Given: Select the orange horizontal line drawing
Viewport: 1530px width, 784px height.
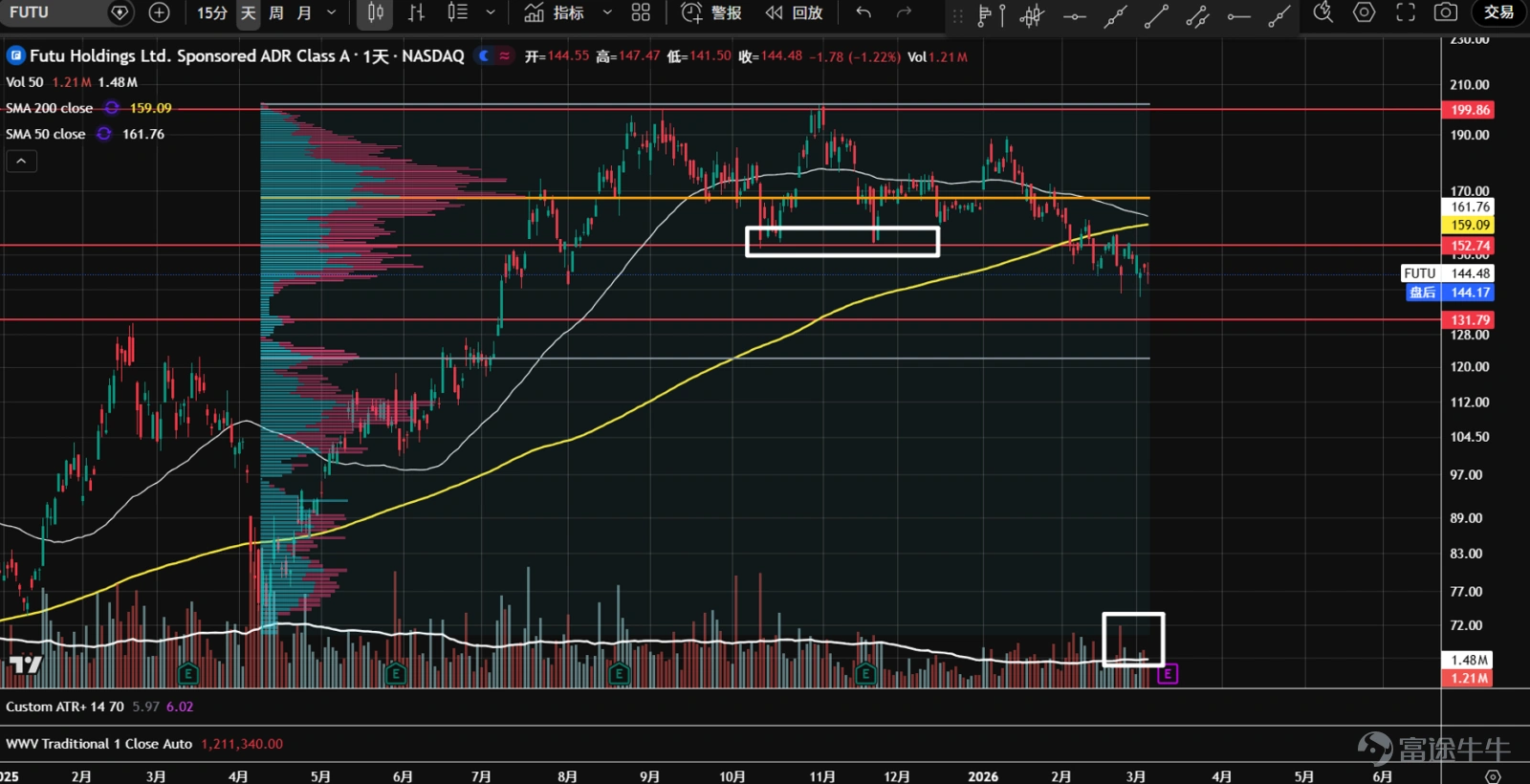Looking at the screenshot, I should (705, 198).
